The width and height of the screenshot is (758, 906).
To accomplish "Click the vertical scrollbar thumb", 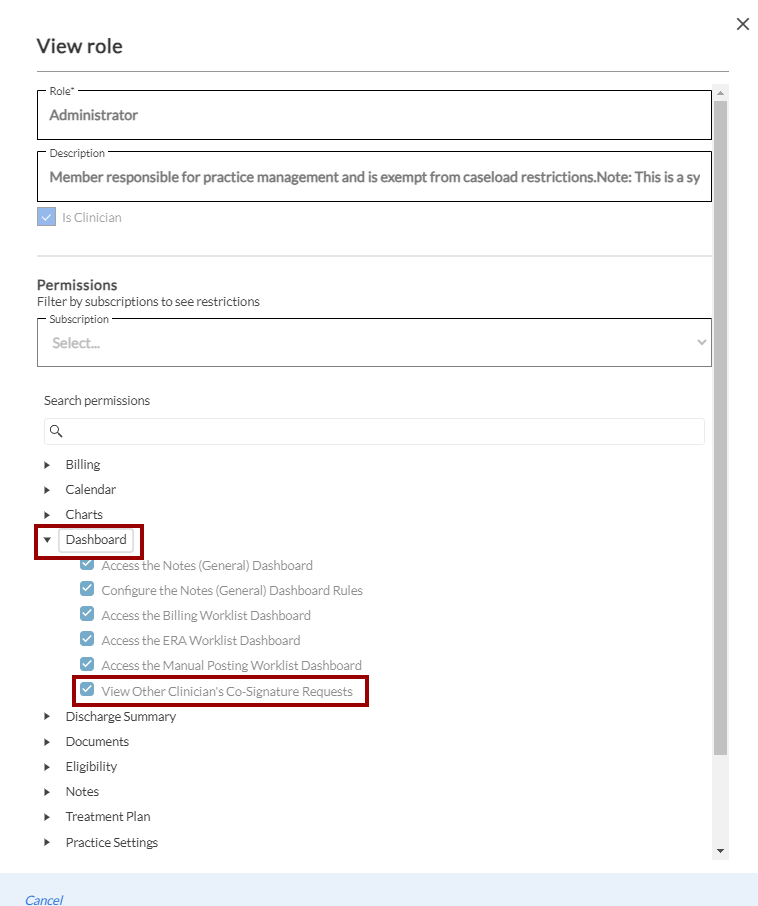I will (720, 420).
